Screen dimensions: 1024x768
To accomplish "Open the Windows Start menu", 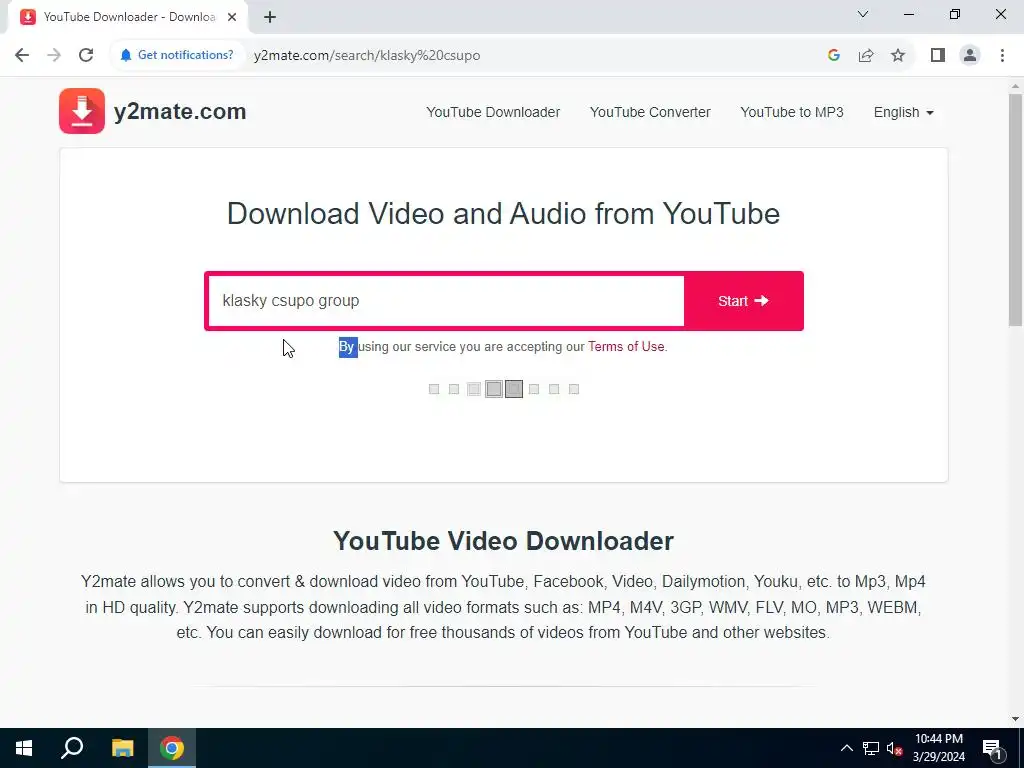I will click(x=24, y=748).
